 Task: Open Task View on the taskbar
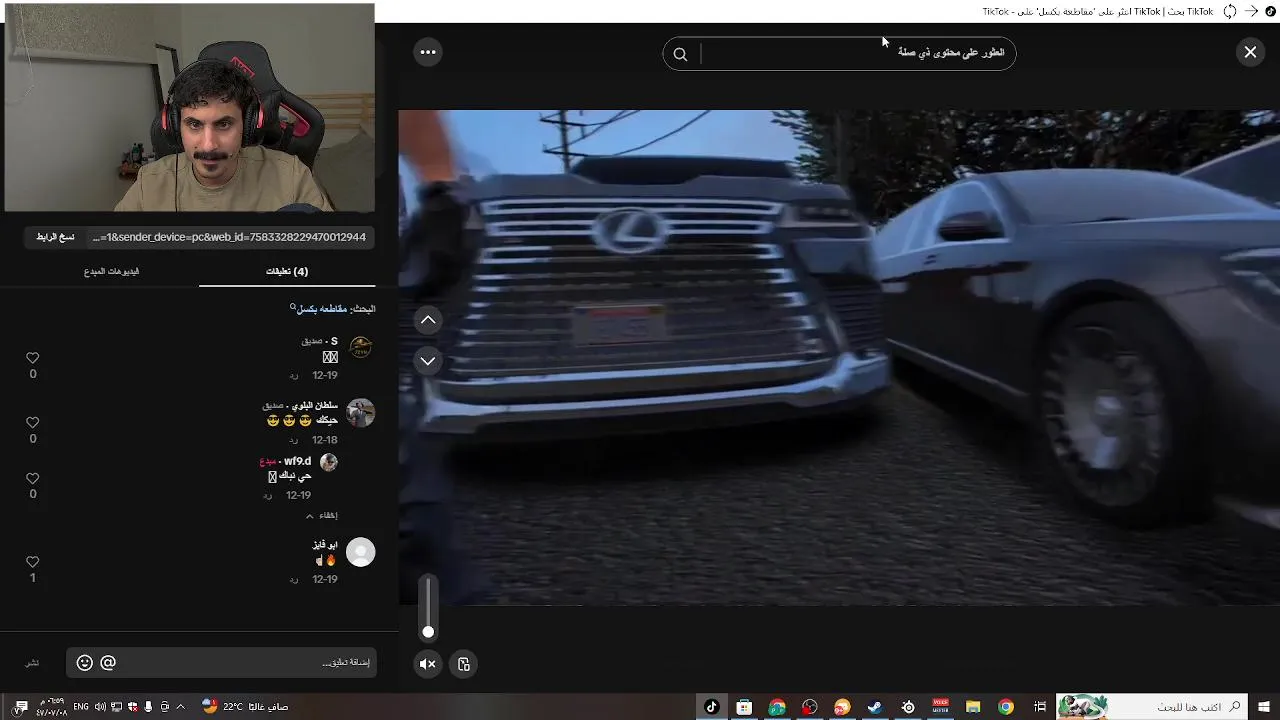[1039, 707]
